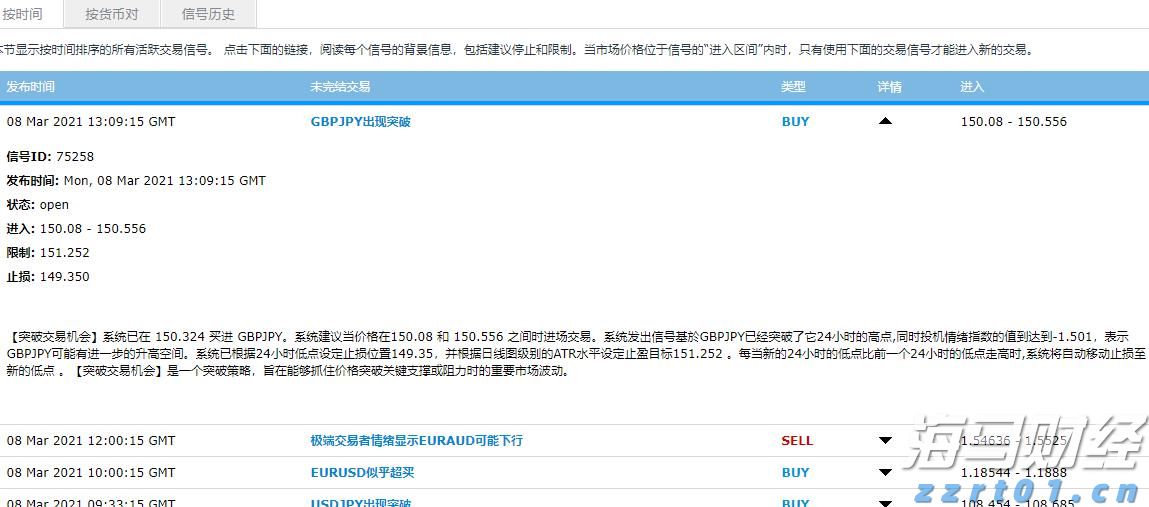
Task: Expand details arrow for the EURAUD signal
Action: coord(885,440)
